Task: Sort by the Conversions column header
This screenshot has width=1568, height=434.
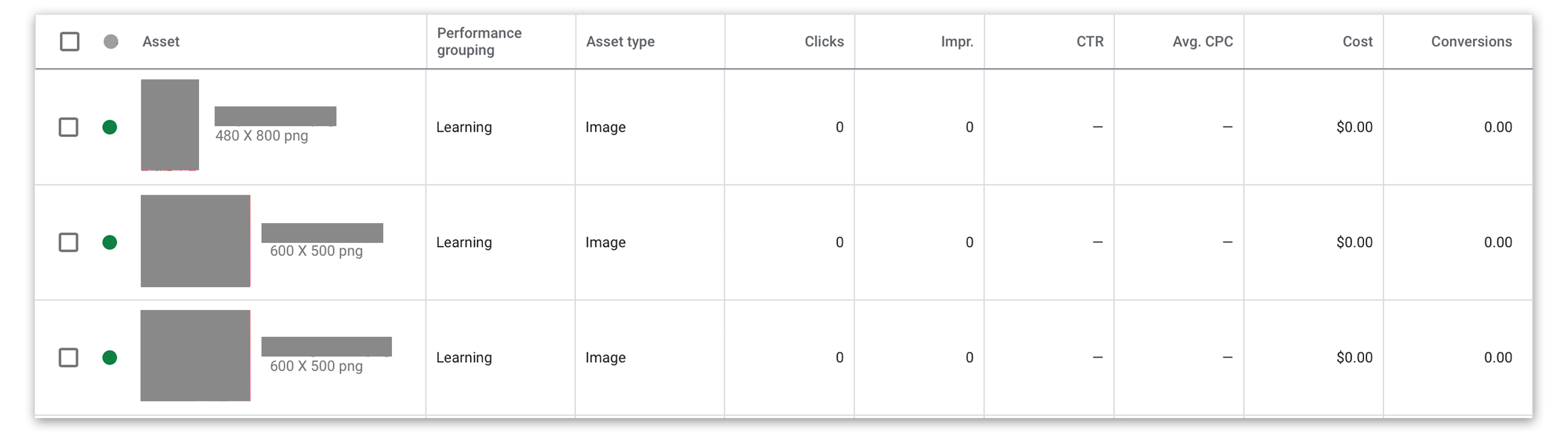Action: click(x=1471, y=42)
